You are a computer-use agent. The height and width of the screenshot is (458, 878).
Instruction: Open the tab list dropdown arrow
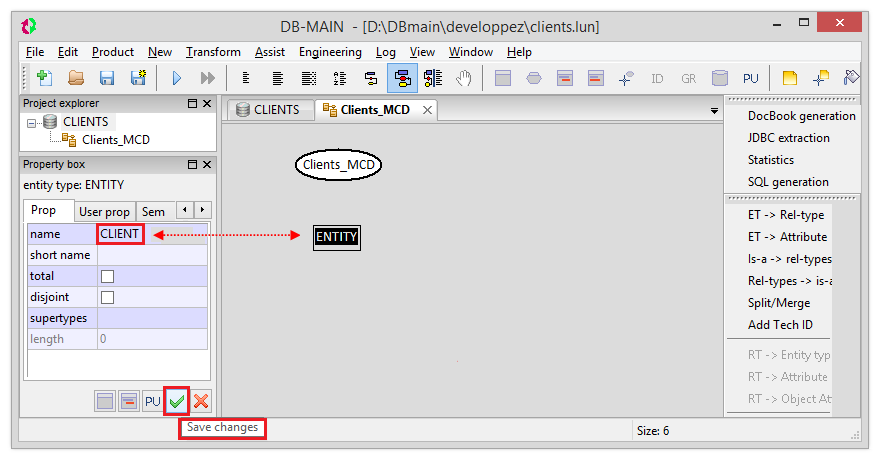[714, 111]
